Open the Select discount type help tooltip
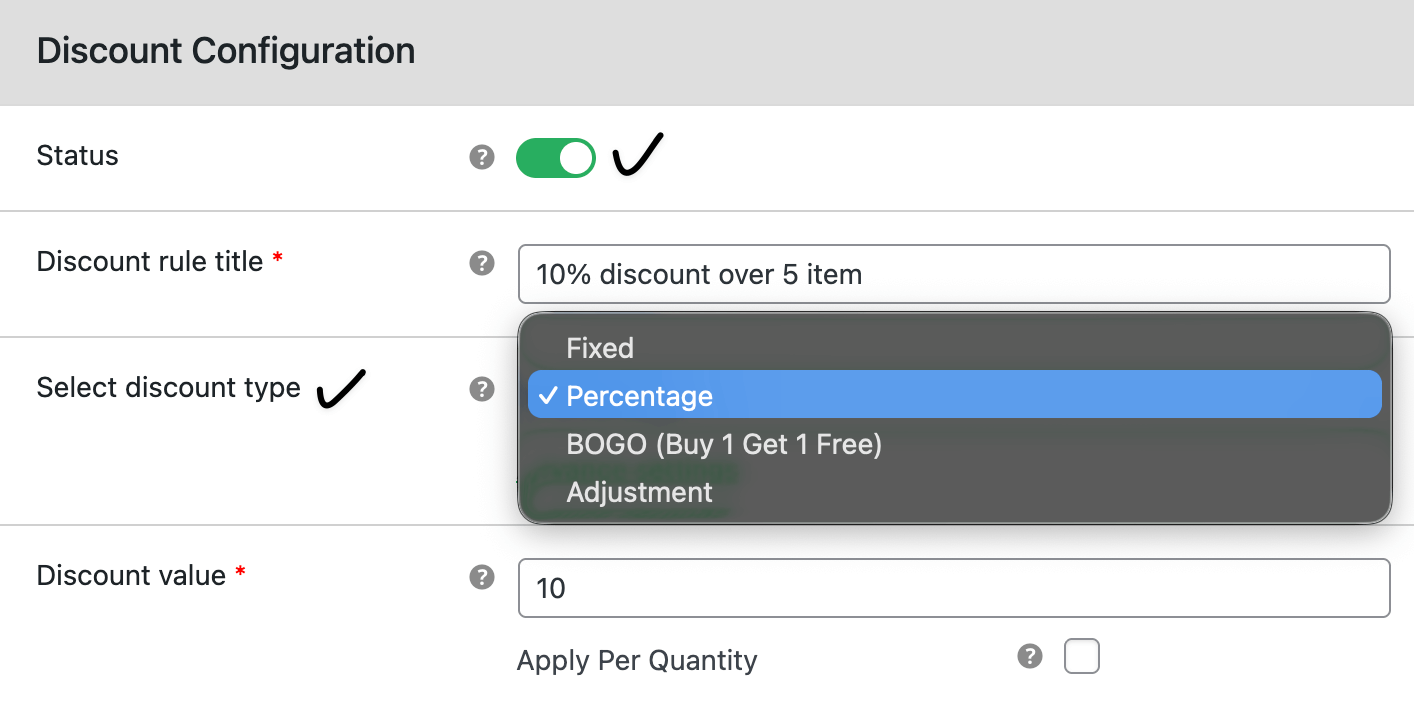The height and width of the screenshot is (726, 1414). coord(482,389)
